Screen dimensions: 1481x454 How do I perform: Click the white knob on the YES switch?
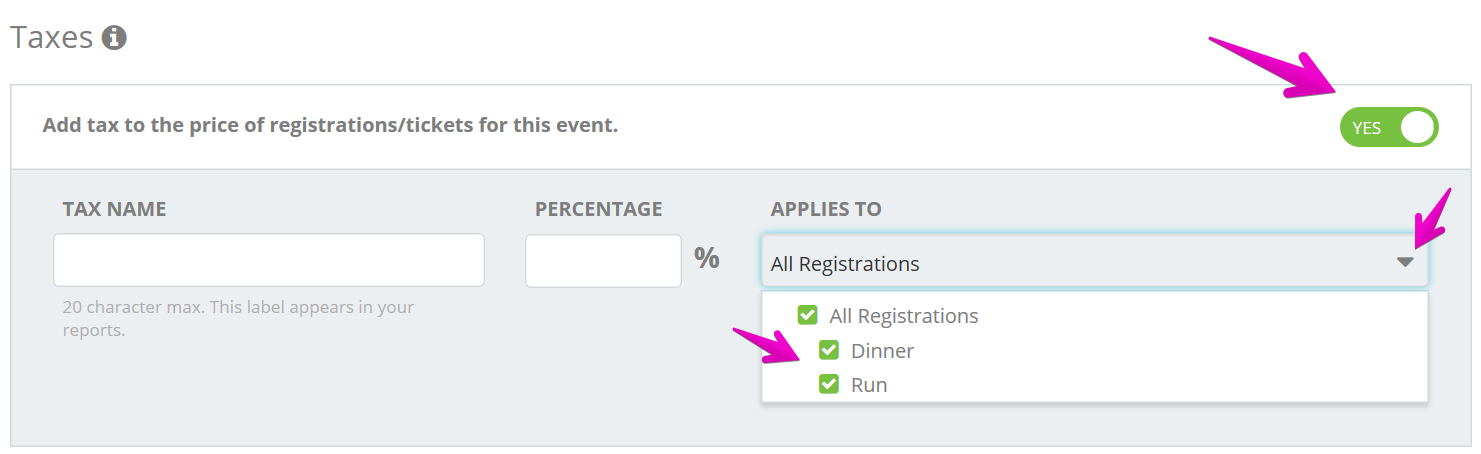click(x=1417, y=127)
